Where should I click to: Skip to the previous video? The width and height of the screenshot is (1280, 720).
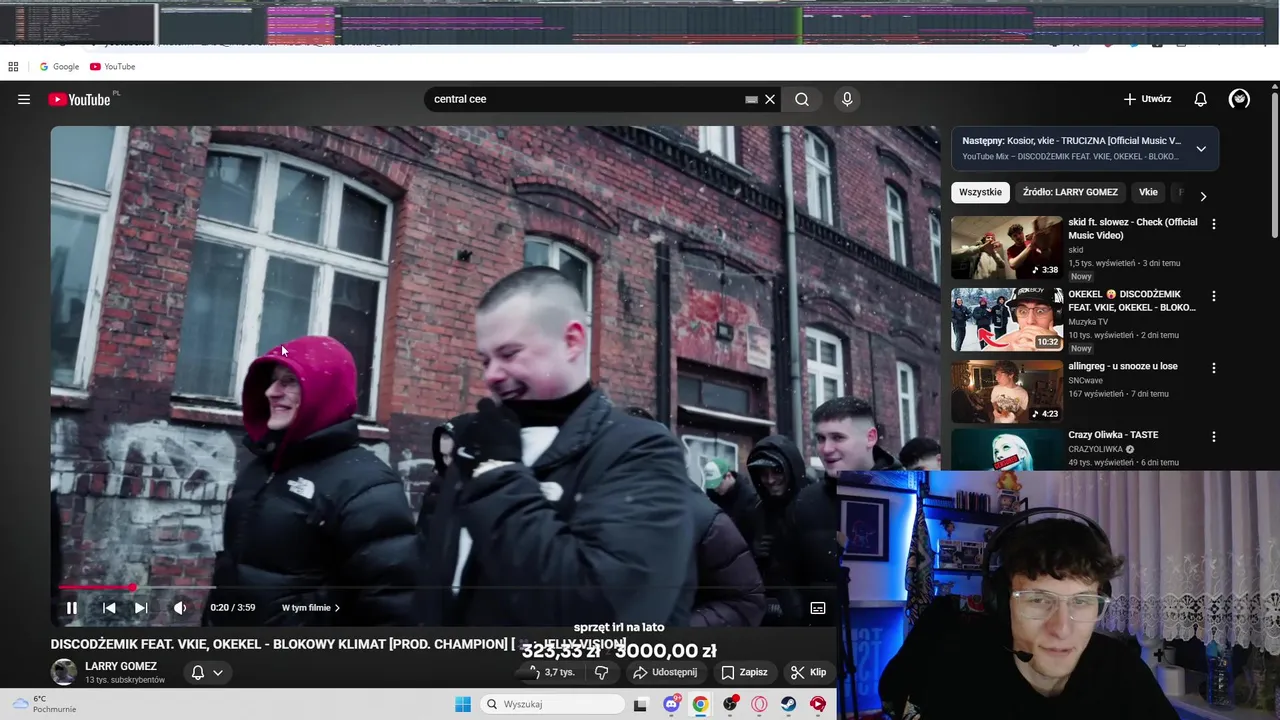tap(109, 607)
